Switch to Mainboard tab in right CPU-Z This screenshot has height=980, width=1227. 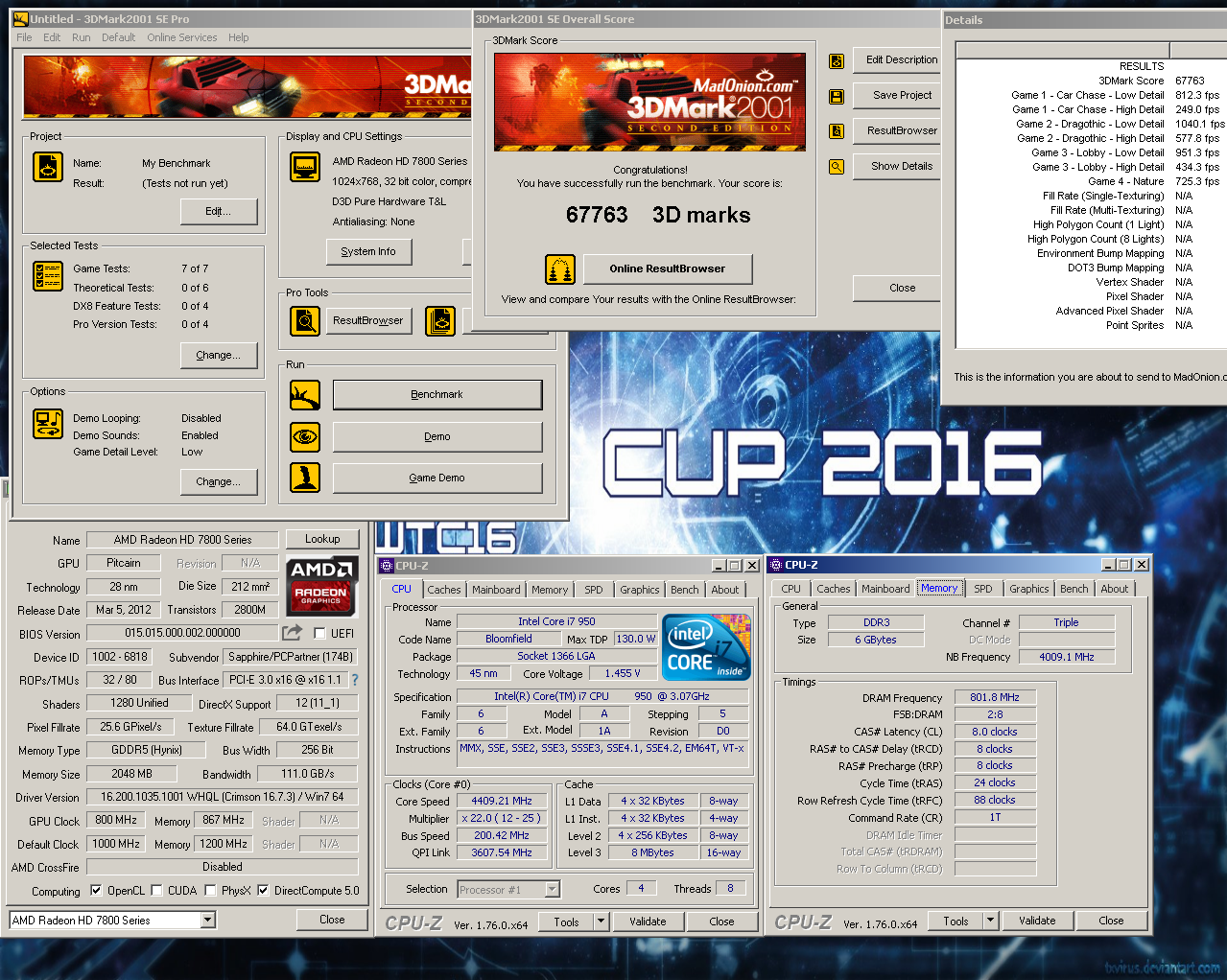(x=885, y=589)
